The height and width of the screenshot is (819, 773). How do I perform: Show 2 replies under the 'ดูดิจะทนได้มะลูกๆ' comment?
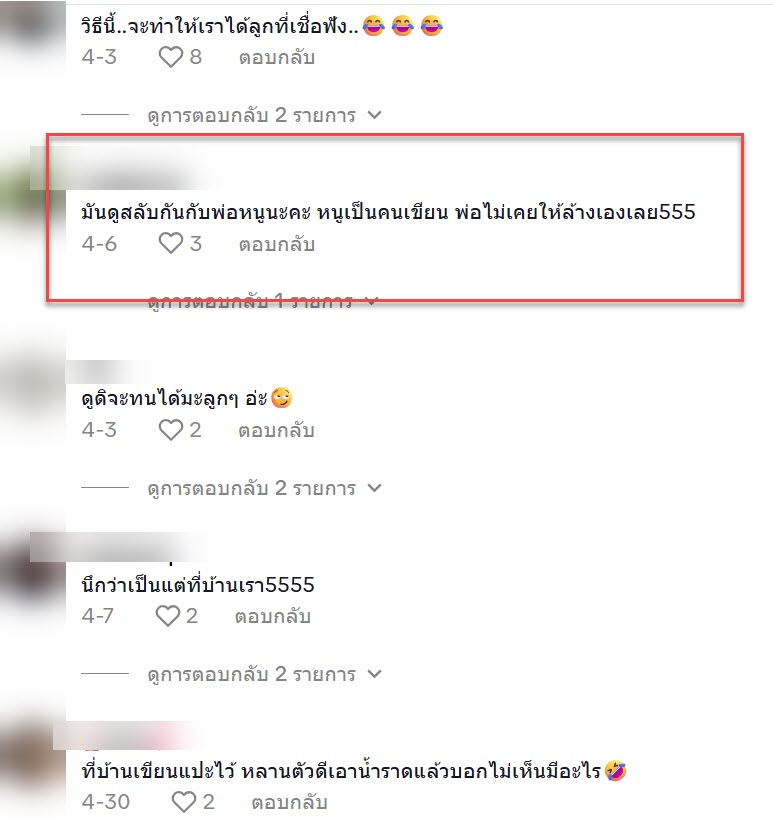[252, 488]
